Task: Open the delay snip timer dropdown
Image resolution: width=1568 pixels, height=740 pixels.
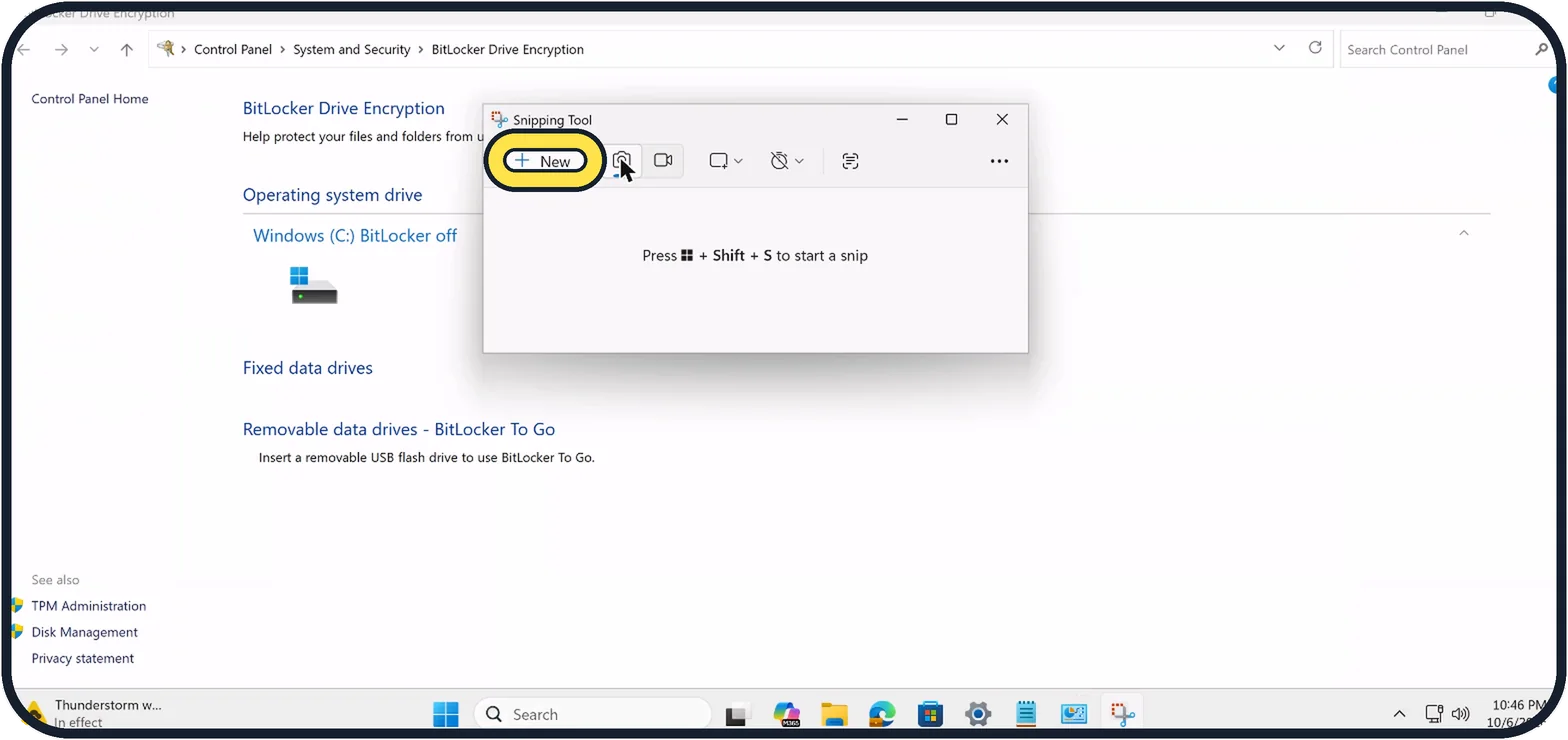Action: tap(787, 161)
